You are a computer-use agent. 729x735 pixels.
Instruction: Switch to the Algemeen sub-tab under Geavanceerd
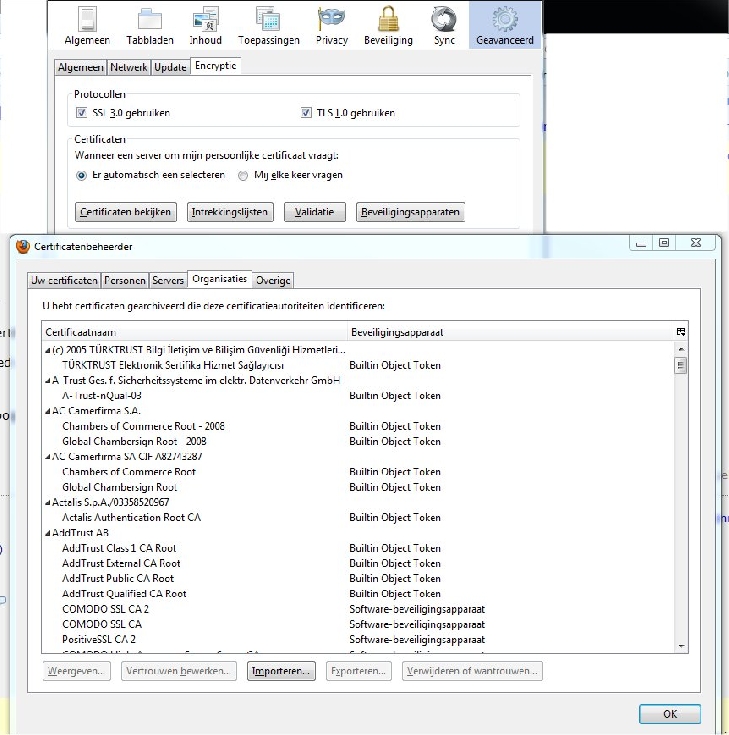coord(81,68)
